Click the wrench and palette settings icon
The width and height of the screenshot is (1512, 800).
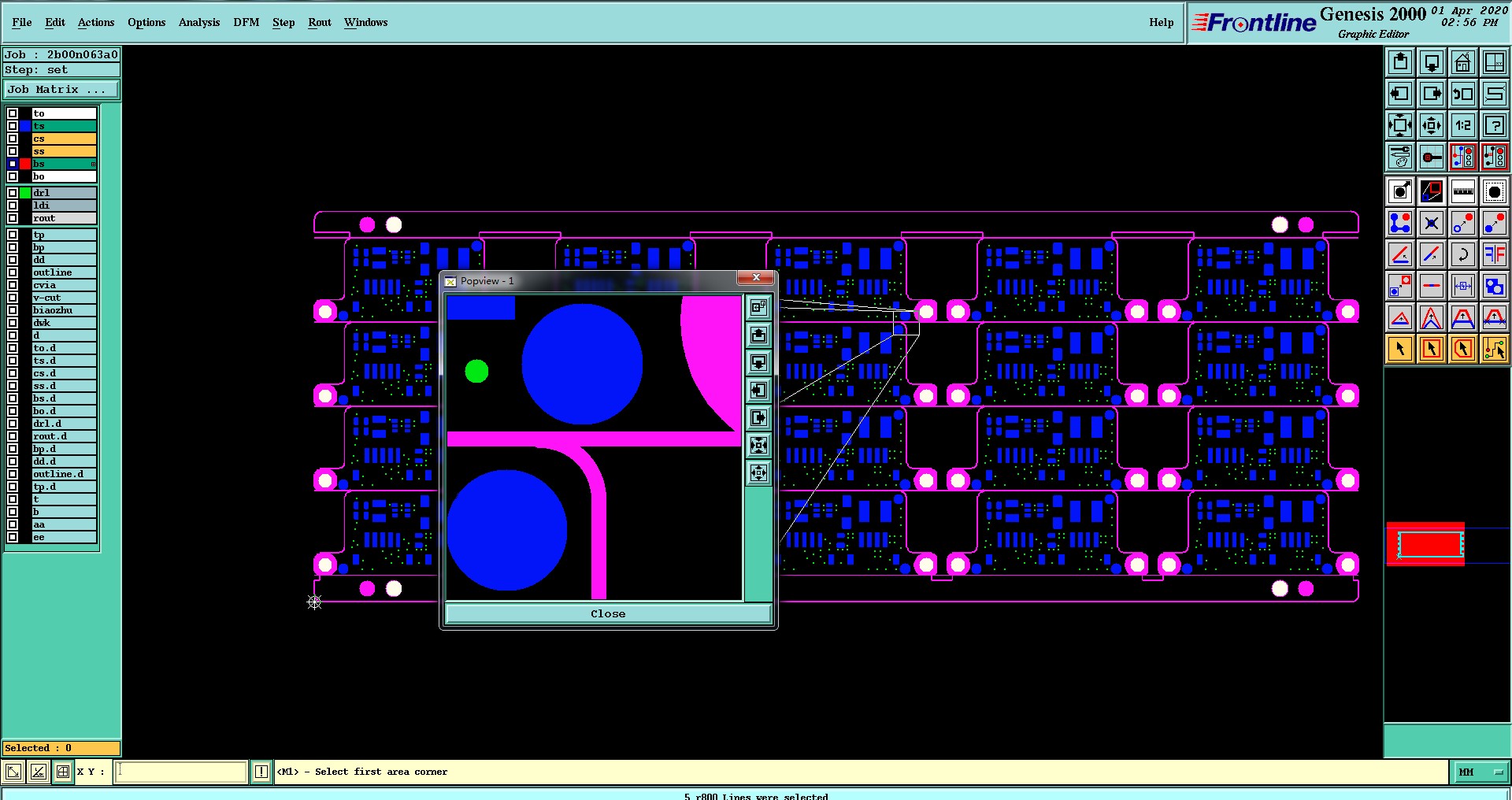pyautogui.click(x=1400, y=157)
